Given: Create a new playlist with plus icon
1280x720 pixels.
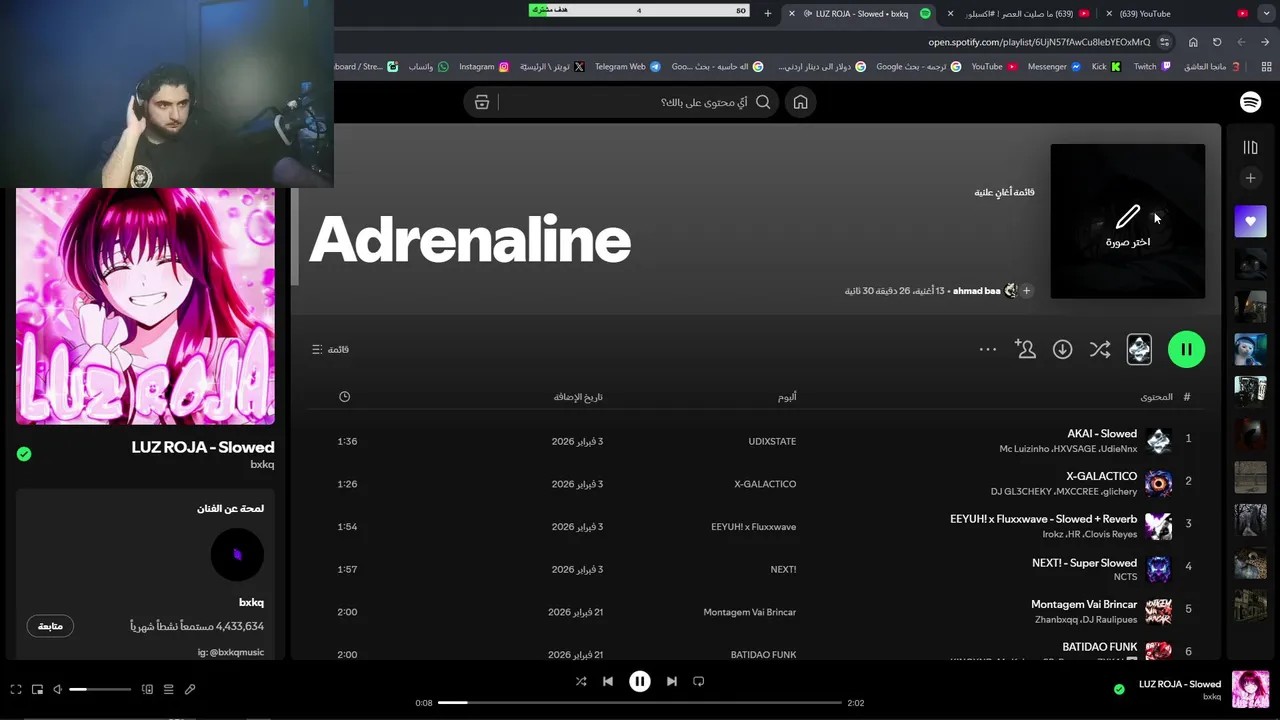Looking at the screenshot, I should pos(1250,178).
